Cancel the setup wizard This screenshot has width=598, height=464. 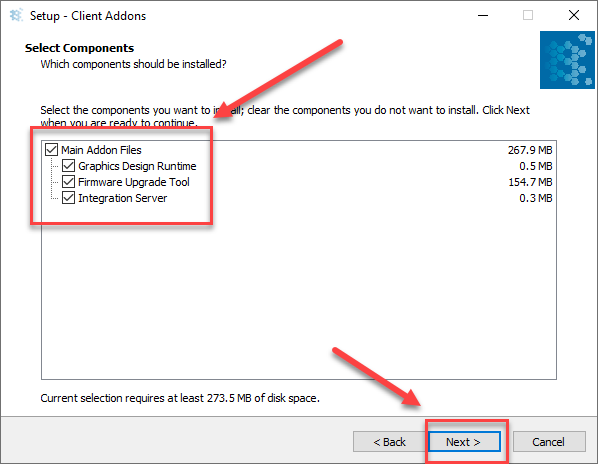pyautogui.click(x=549, y=442)
